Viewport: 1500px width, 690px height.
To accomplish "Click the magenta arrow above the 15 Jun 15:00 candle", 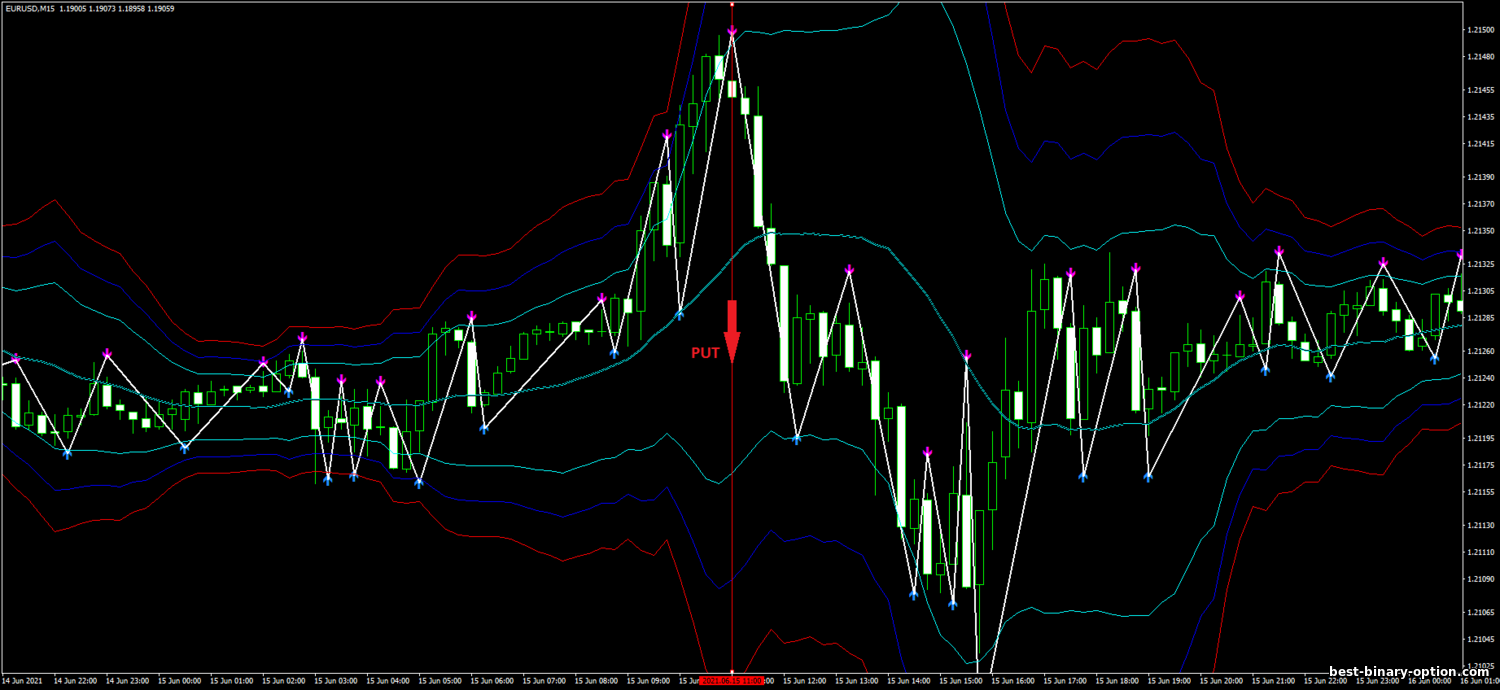I will tap(967, 356).
